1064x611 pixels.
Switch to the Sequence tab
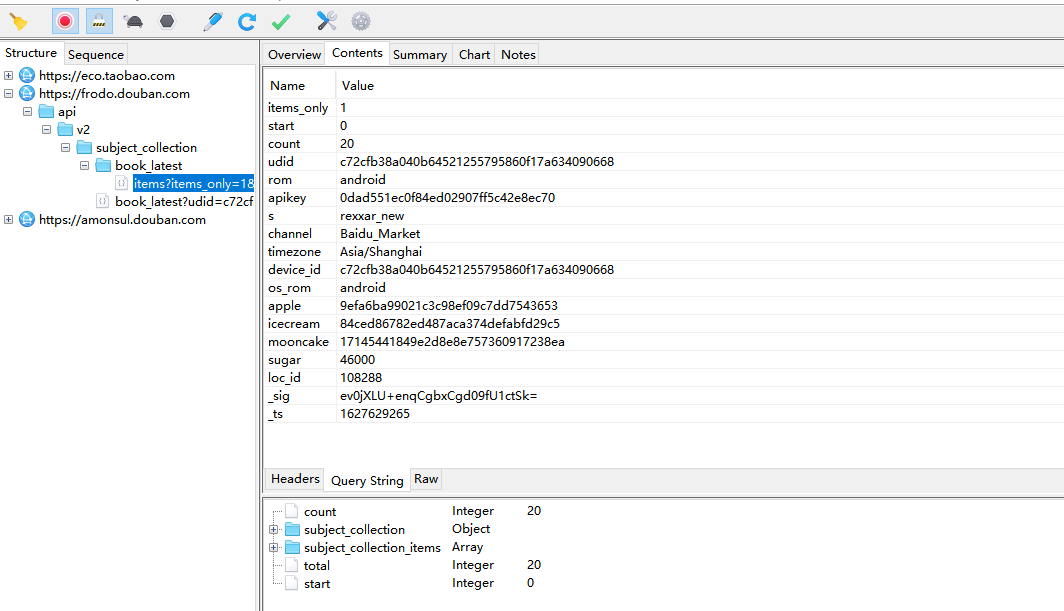pos(96,55)
